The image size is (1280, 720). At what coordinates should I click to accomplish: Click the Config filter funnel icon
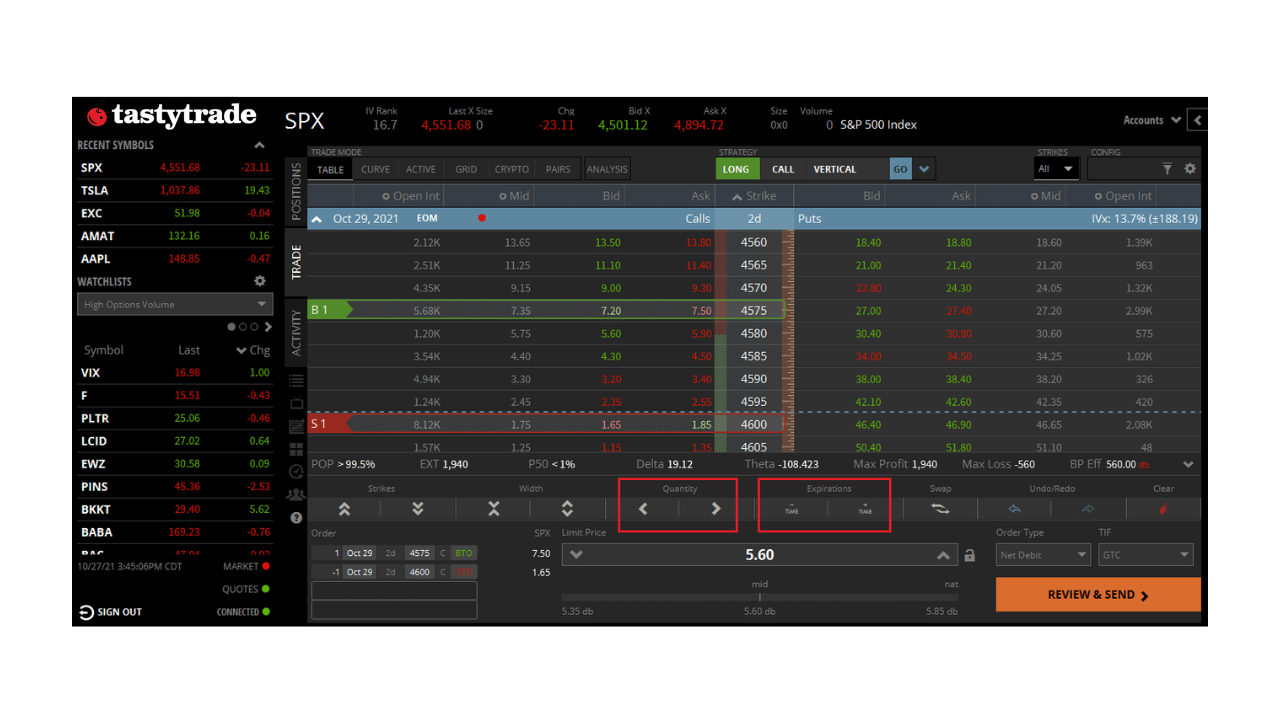1167,169
